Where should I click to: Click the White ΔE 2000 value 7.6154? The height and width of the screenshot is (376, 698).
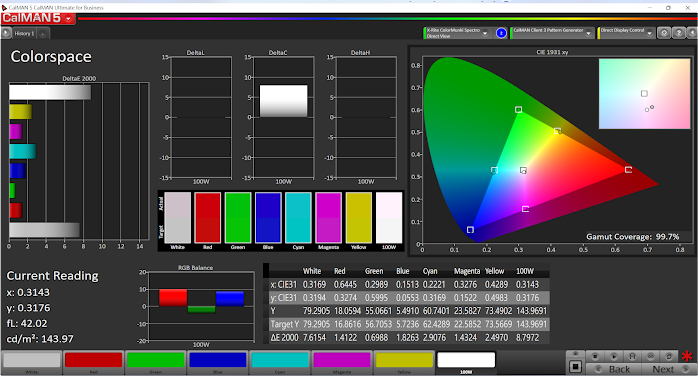314,338
